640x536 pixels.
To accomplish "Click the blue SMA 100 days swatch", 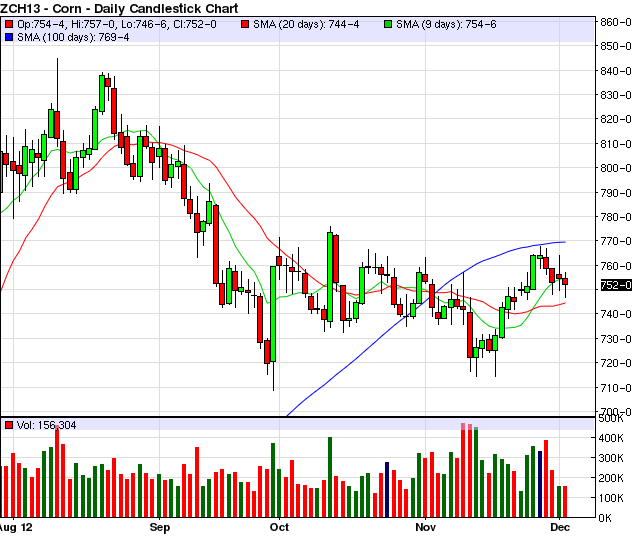I will click(9, 38).
